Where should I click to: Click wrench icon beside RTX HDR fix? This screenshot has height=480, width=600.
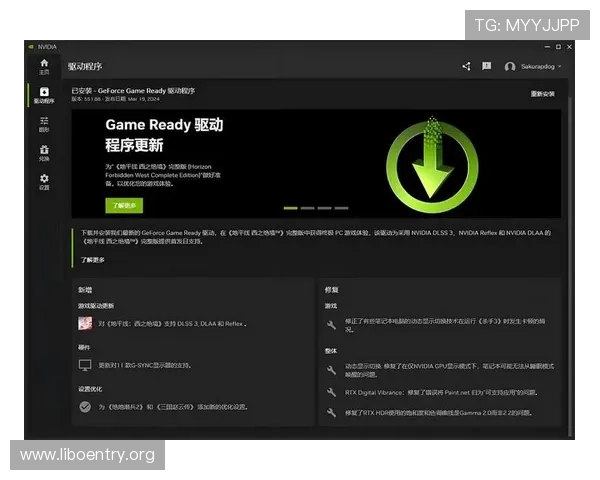(331, 413)
